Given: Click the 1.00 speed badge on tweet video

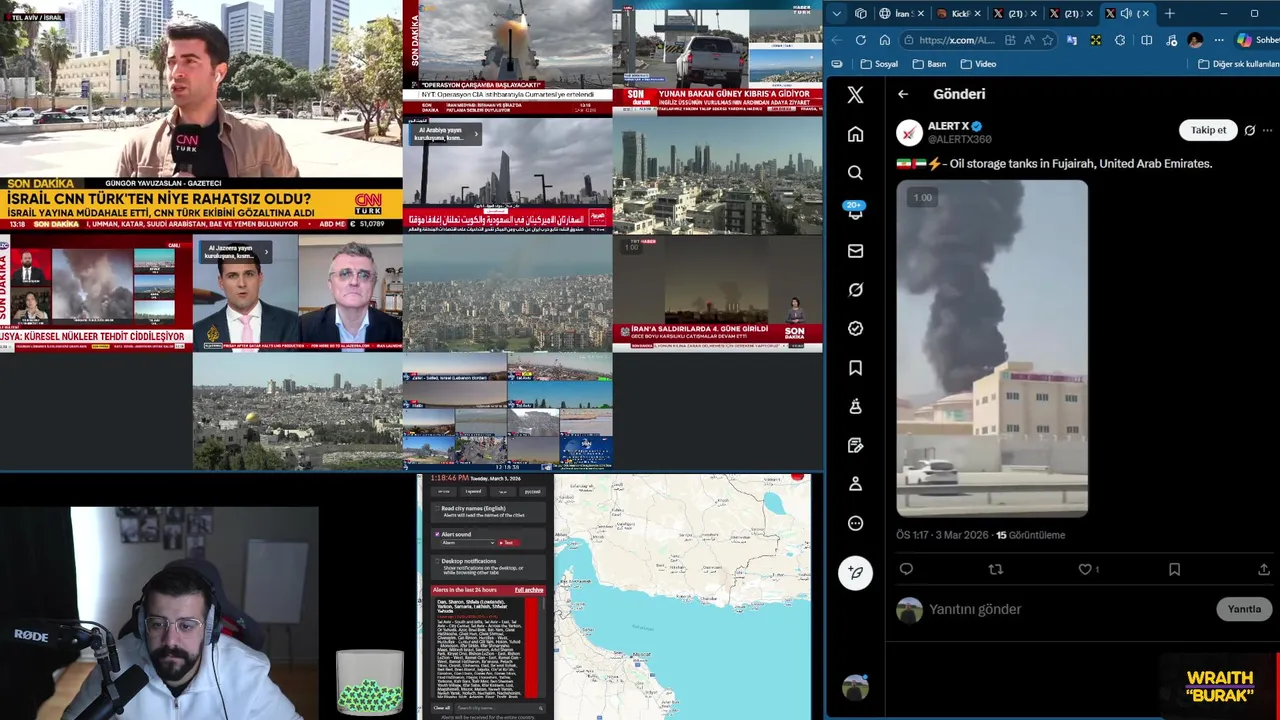Looking at the screenshot, I should (x=922, y=198).
